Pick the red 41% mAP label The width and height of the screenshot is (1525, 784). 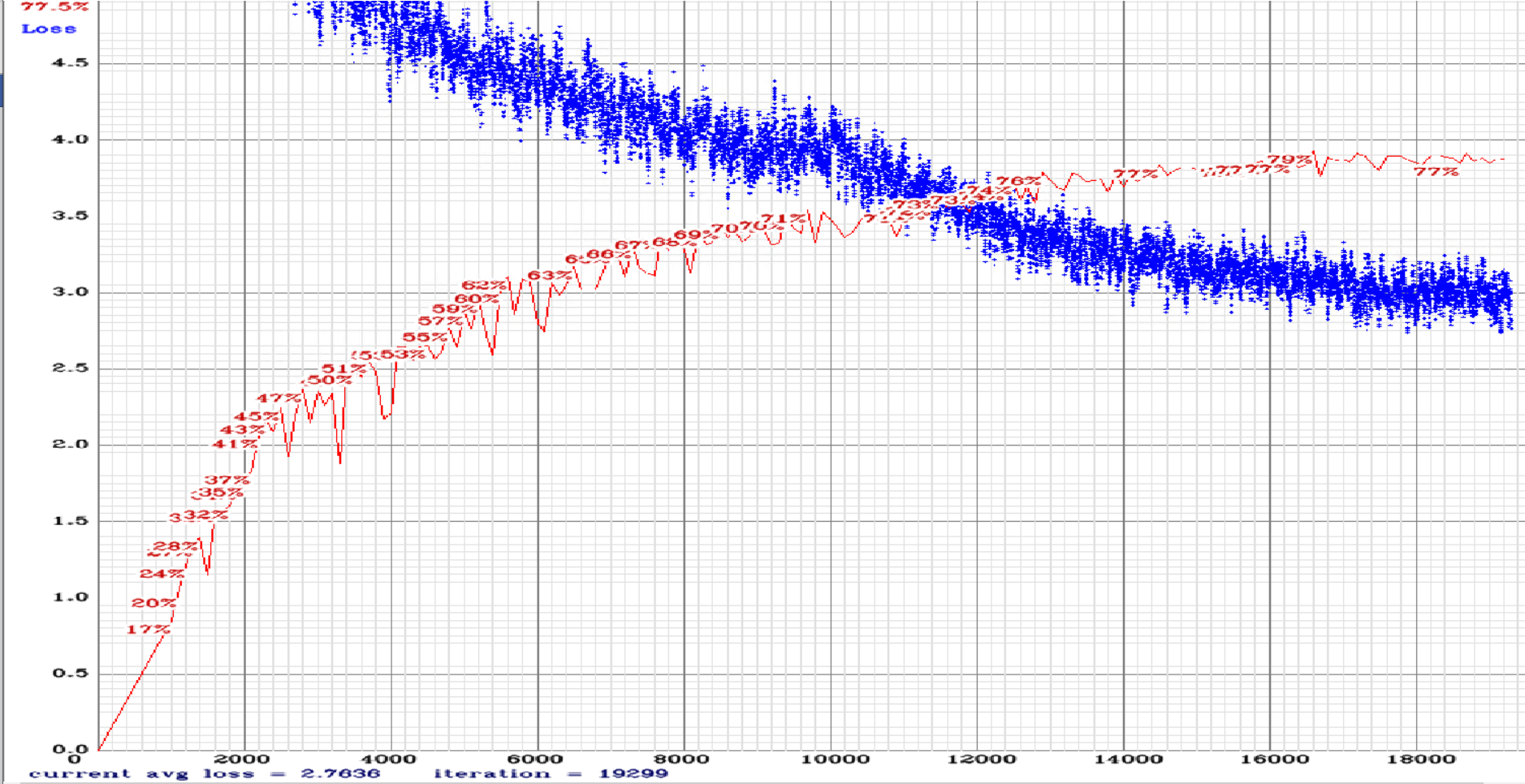click(235, 443)
